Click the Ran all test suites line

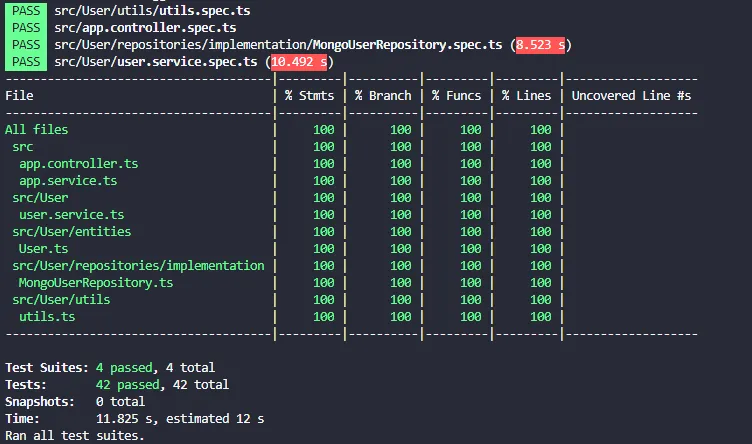pyautogui.click(x=75, y=436)
